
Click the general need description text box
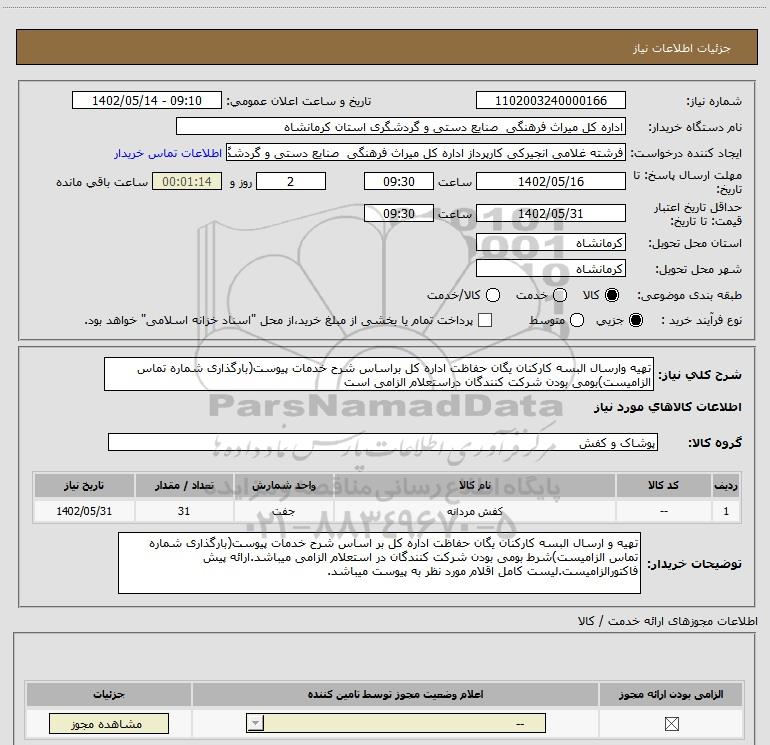[x=379, y=375]
